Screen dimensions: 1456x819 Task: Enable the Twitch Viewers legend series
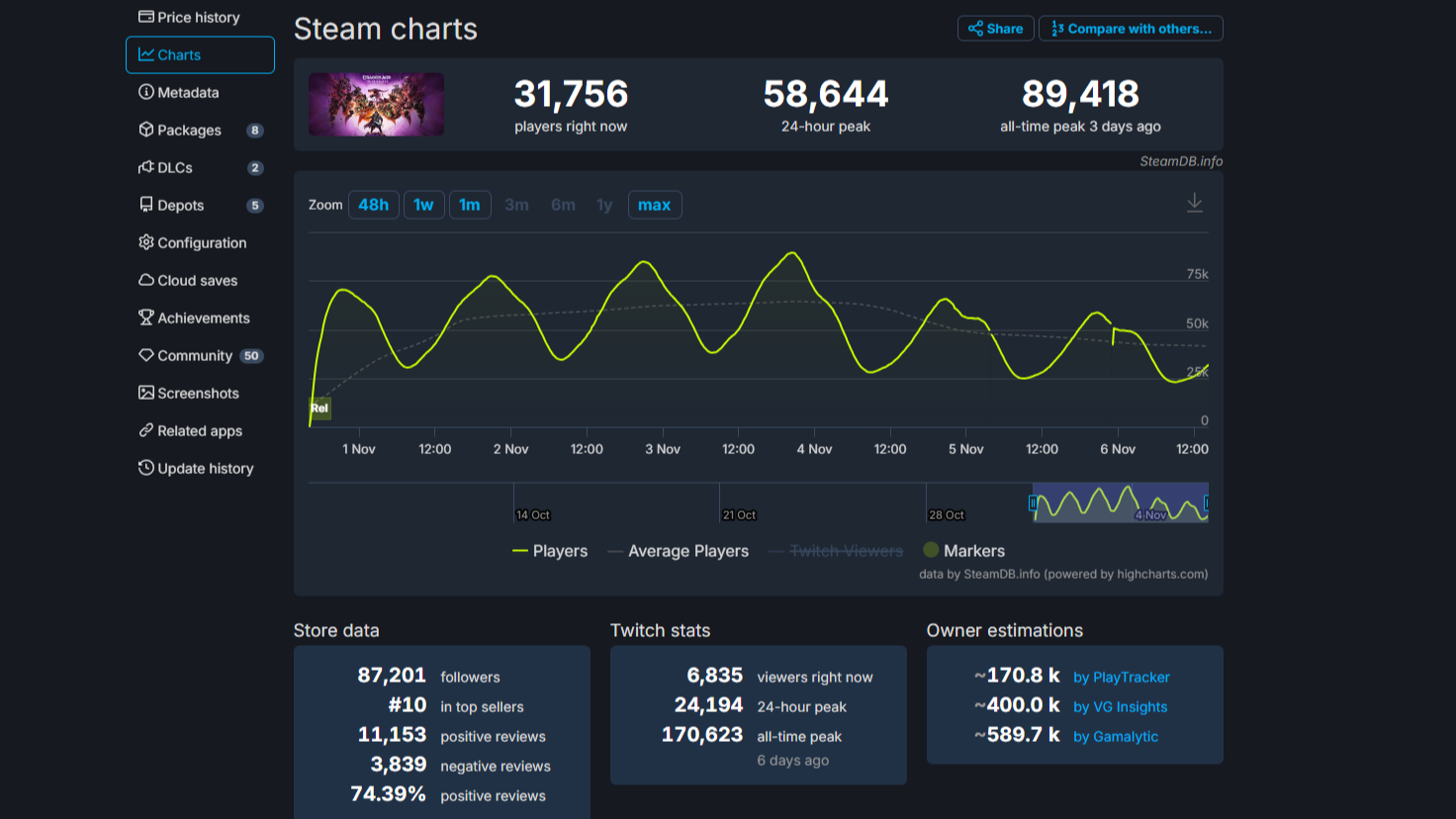point(836,551)
